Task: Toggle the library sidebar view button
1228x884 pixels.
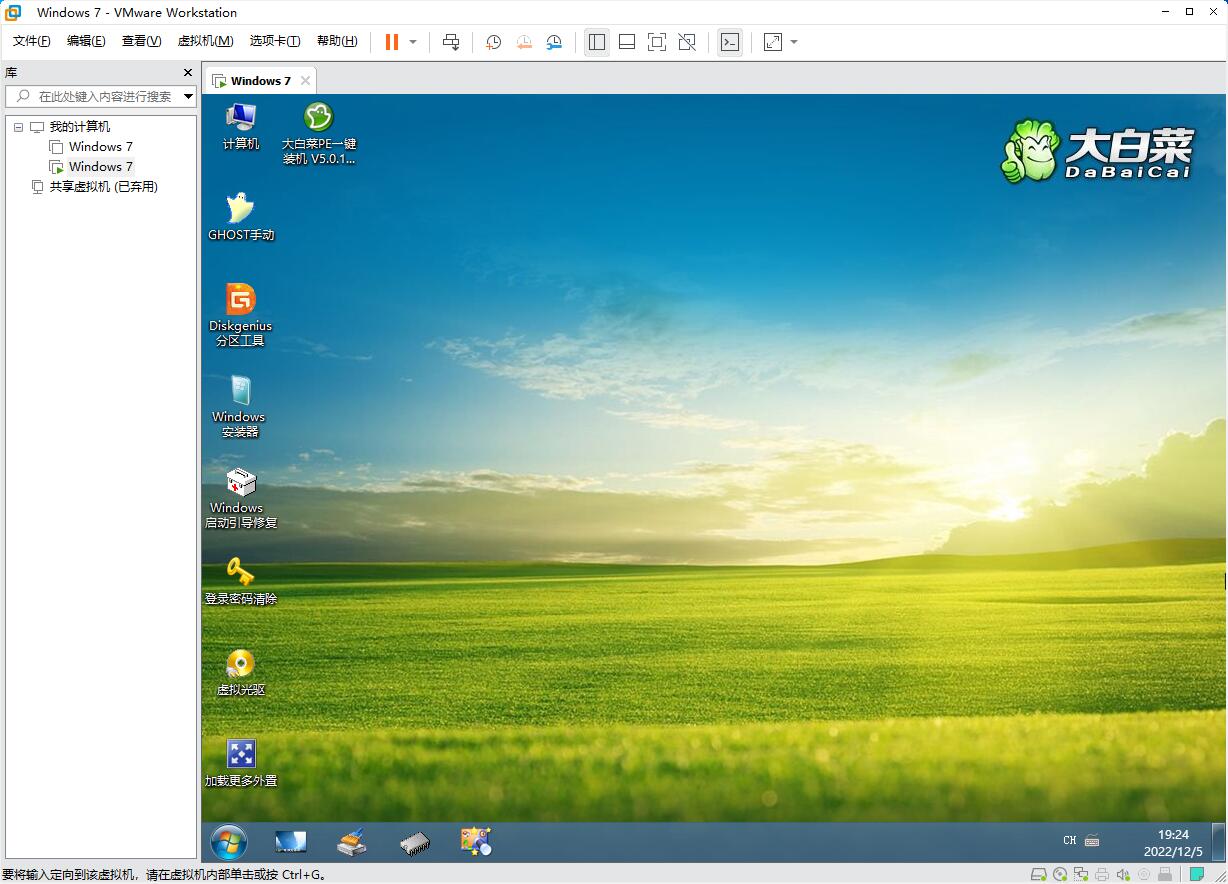Action: [597, 42]
